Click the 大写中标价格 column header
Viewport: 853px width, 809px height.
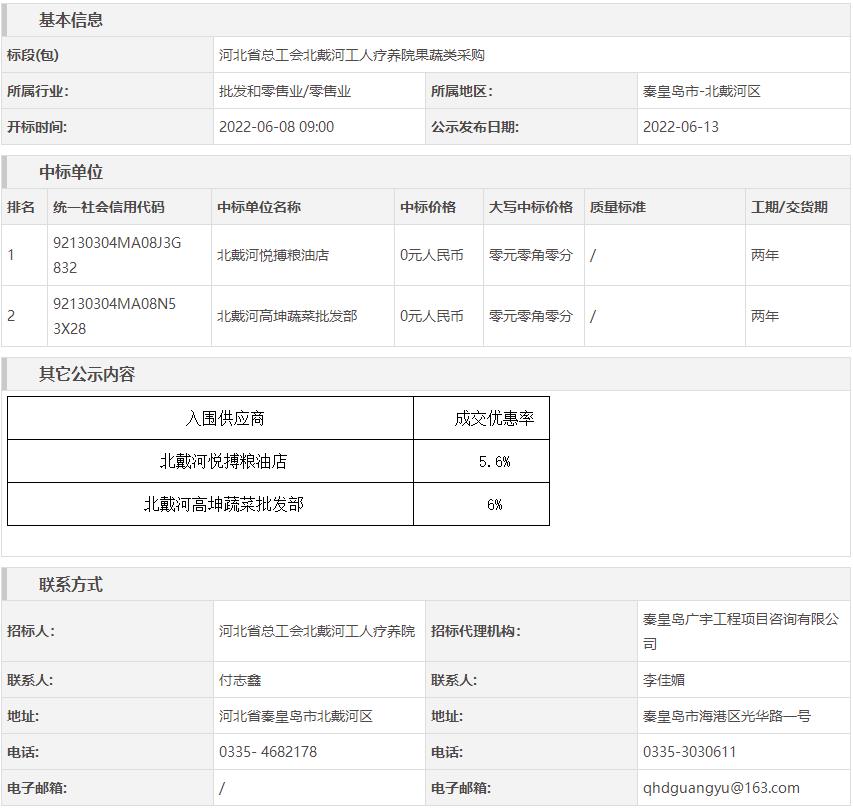point(530,207)
